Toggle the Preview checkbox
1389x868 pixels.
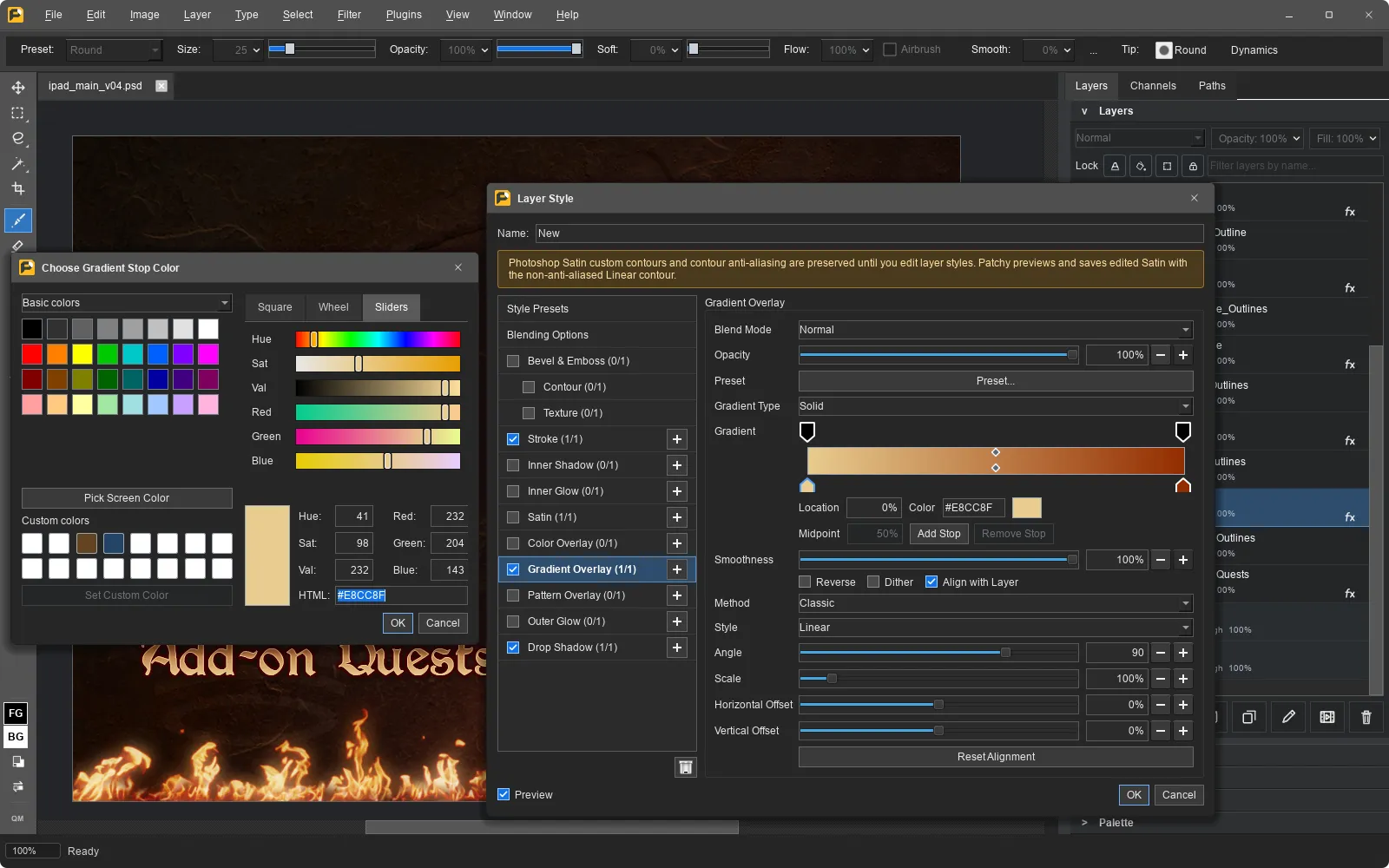pyautogui.click(x=504, y=795)
